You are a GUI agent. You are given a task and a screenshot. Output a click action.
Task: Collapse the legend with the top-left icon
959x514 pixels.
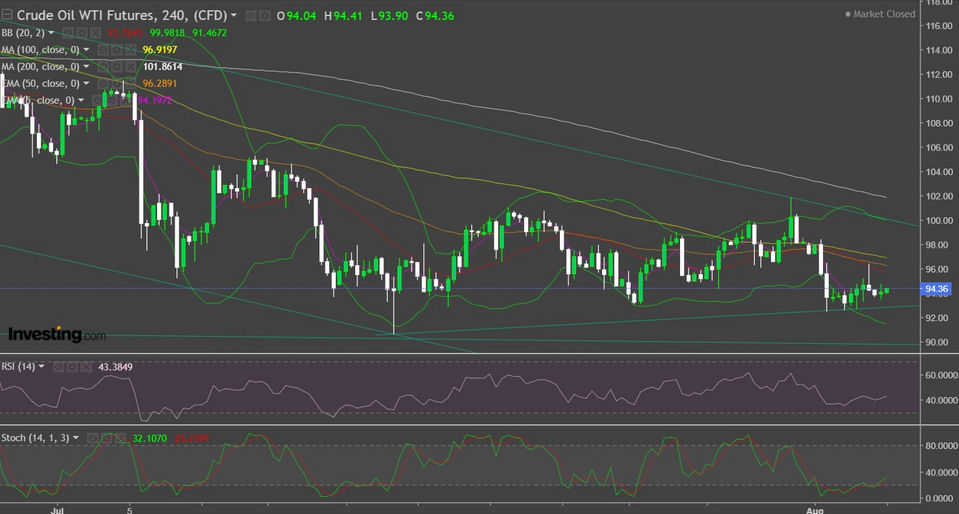pos(7,15)
